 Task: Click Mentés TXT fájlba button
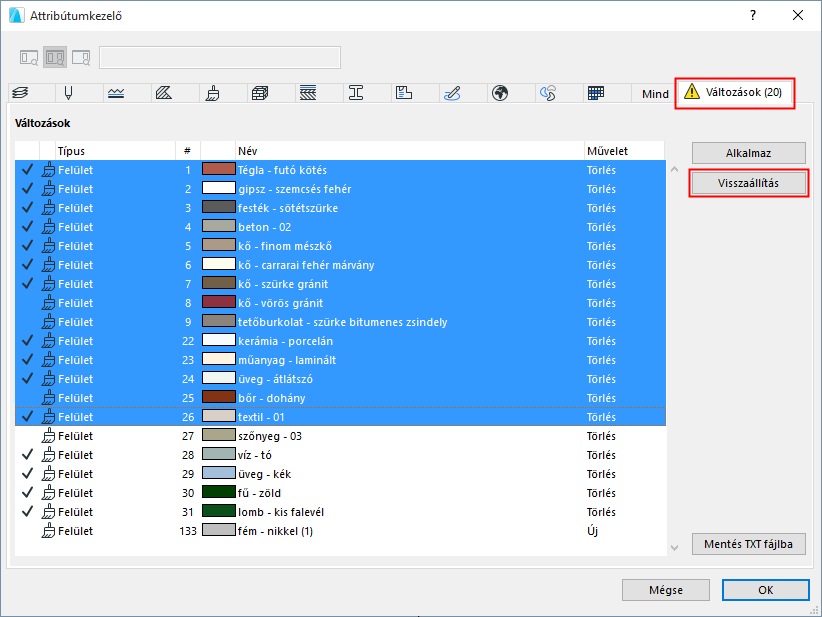748,544
